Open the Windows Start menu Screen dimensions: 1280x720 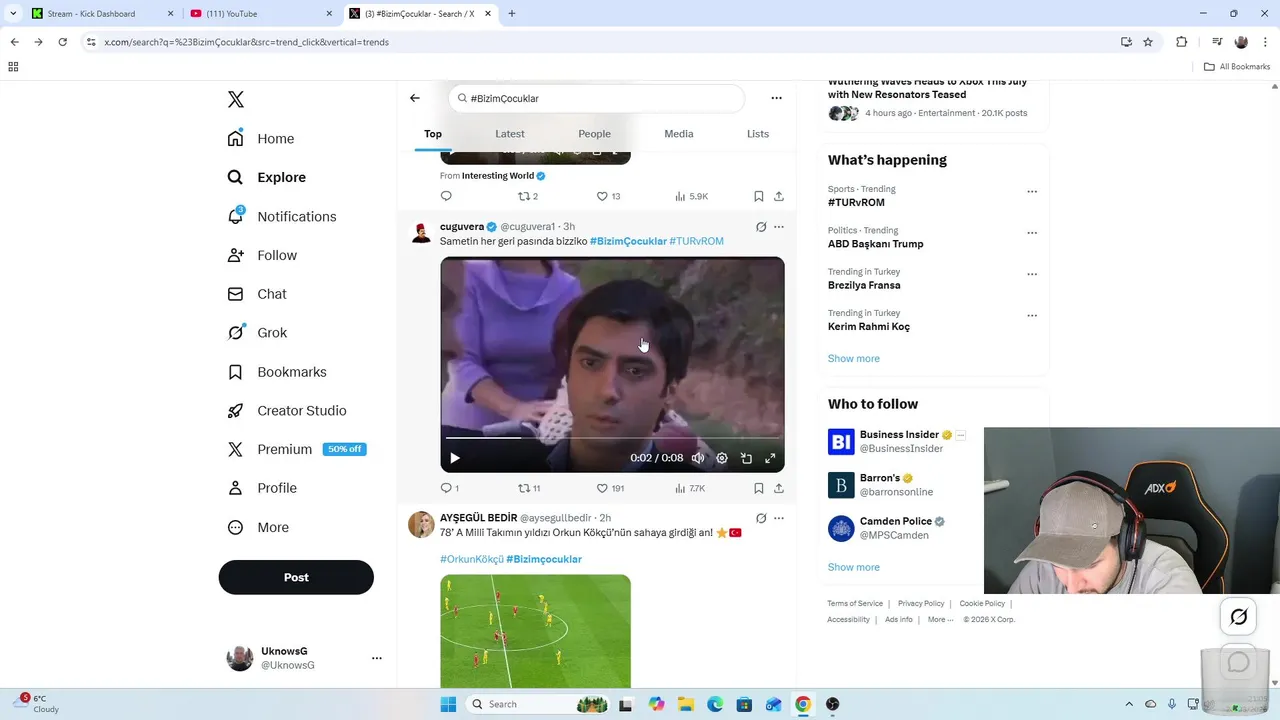point(448,704)
